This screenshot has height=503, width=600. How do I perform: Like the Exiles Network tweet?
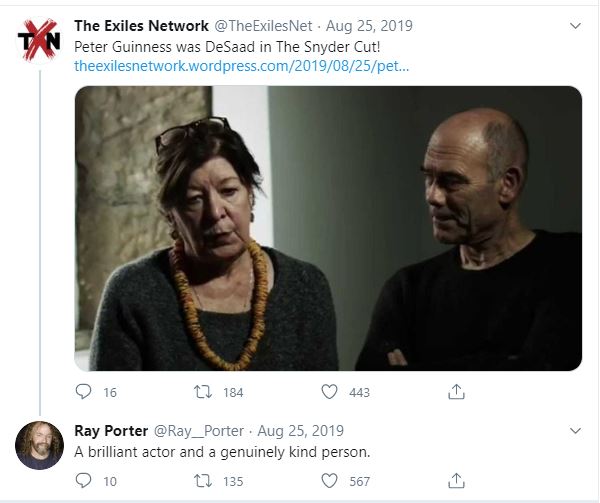[330, 392]
